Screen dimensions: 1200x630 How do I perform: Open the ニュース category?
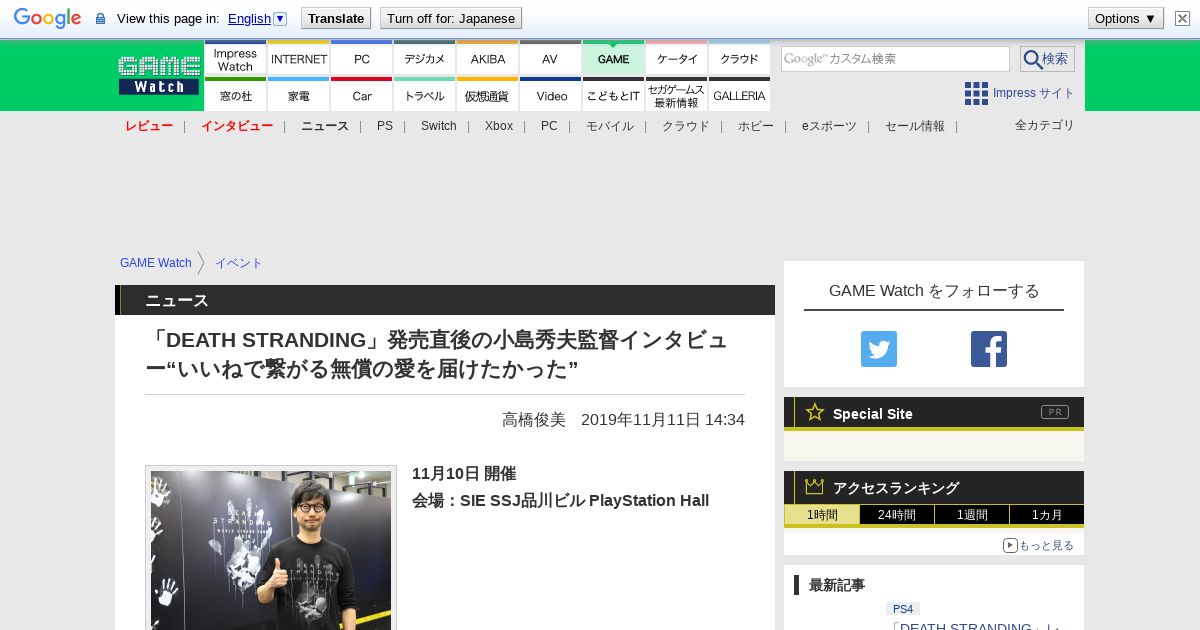[325, 126]
